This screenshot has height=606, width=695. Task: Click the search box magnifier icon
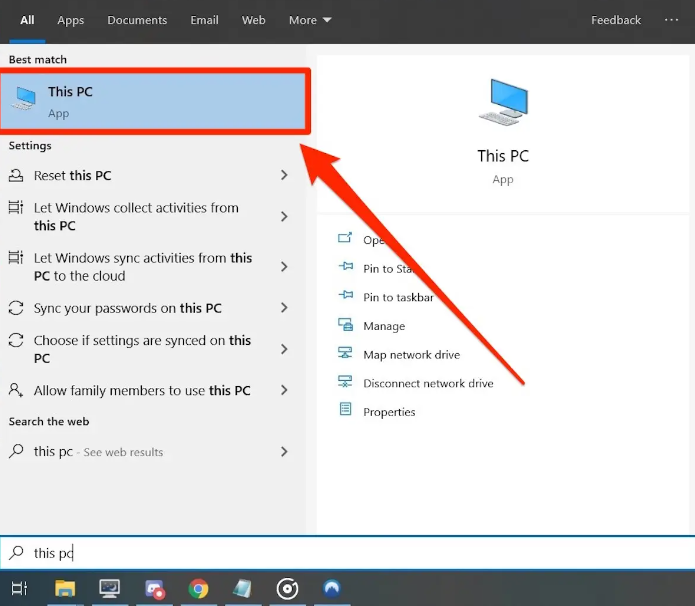(16, 552)
